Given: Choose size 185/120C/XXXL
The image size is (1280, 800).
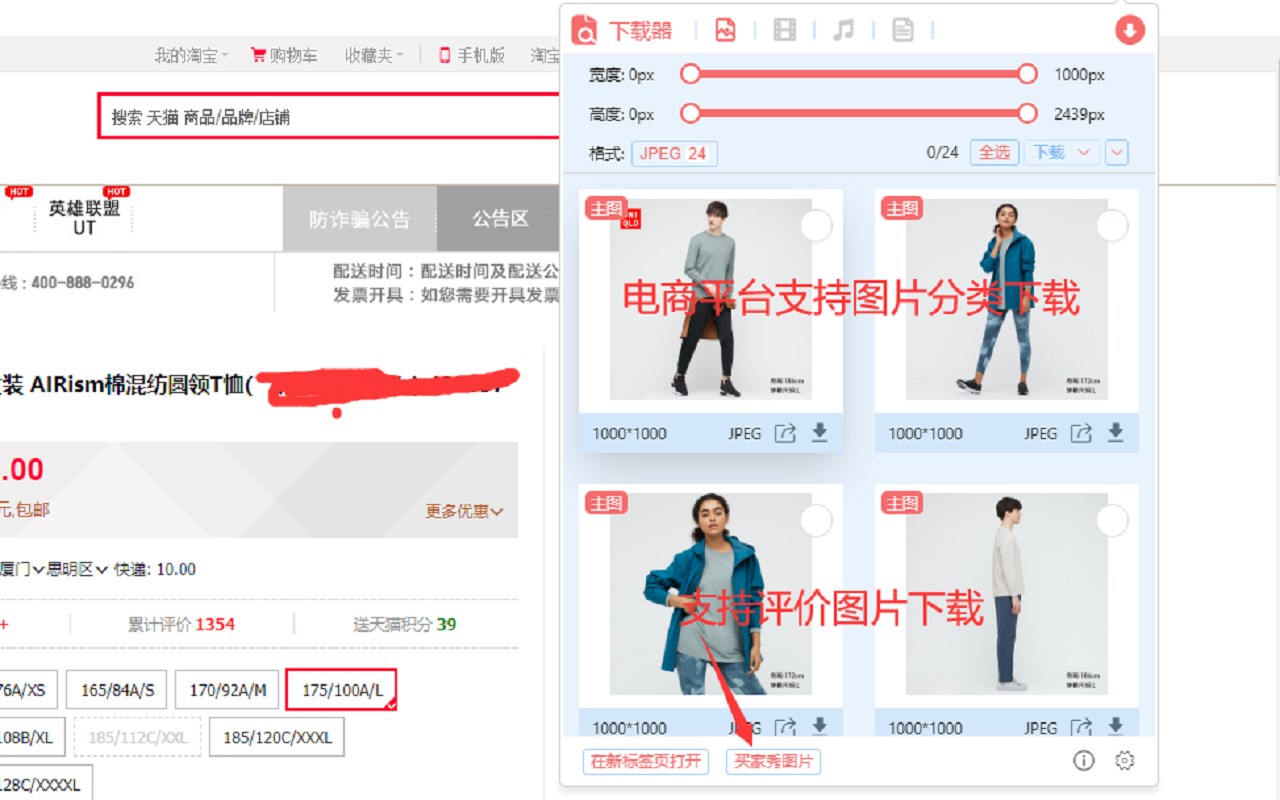Looking at the screenshot, I should (277, 737).
